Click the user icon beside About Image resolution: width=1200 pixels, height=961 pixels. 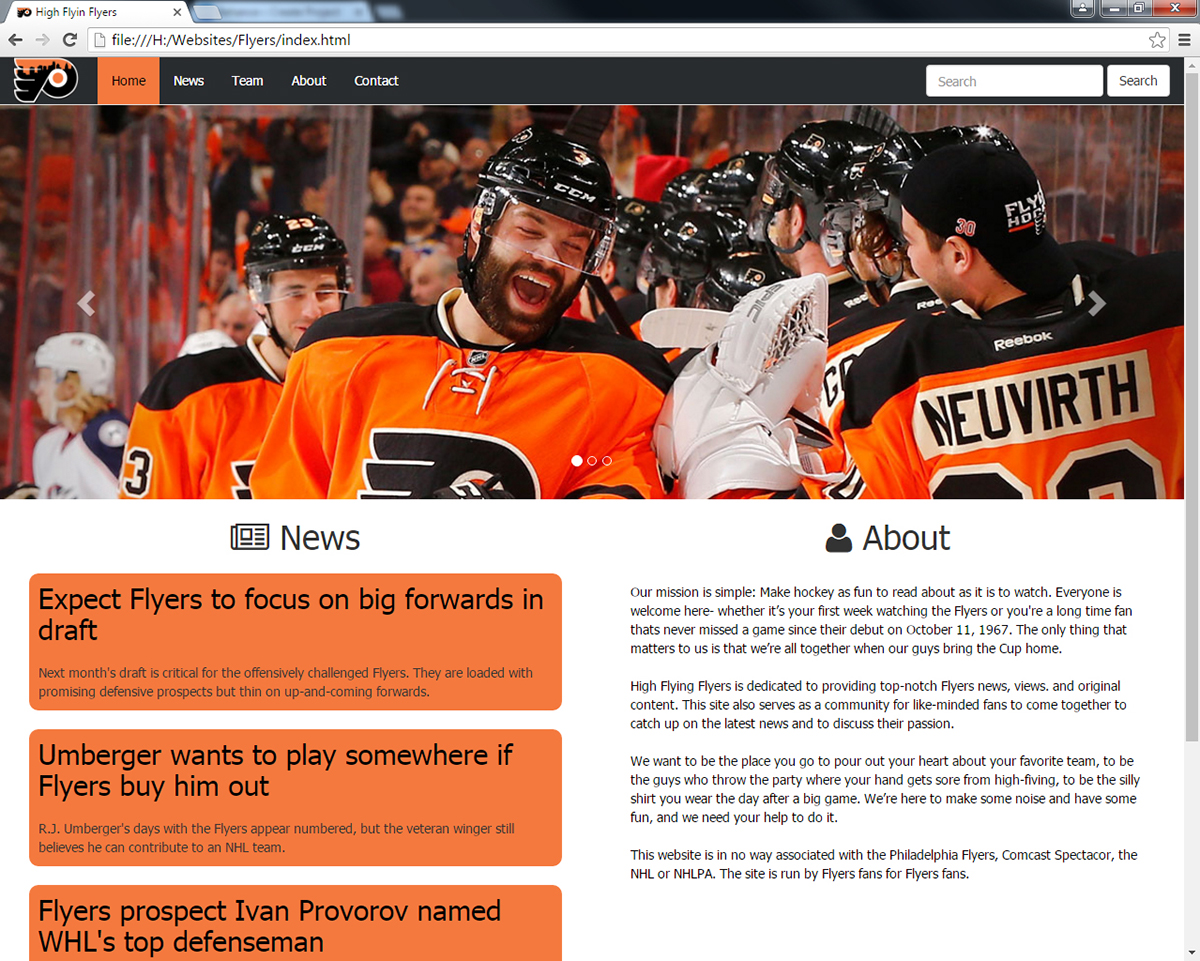(839, 538)
